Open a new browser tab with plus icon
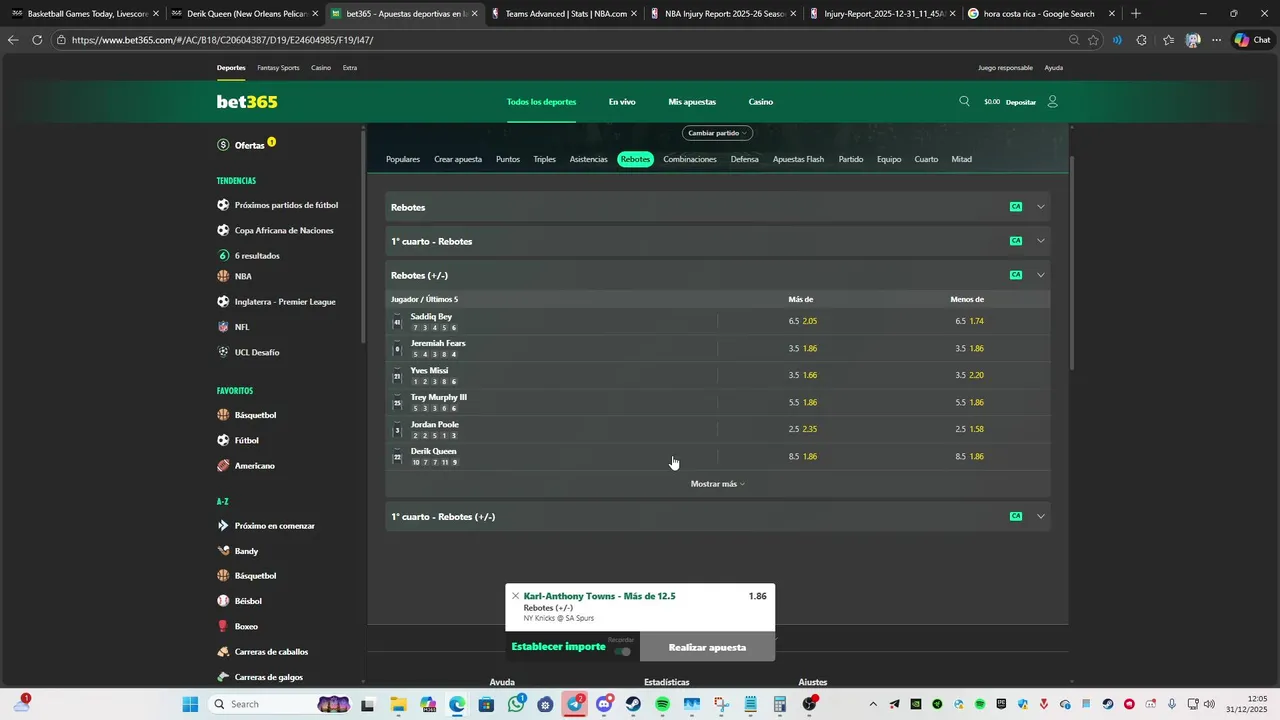 click(1135, 14)
